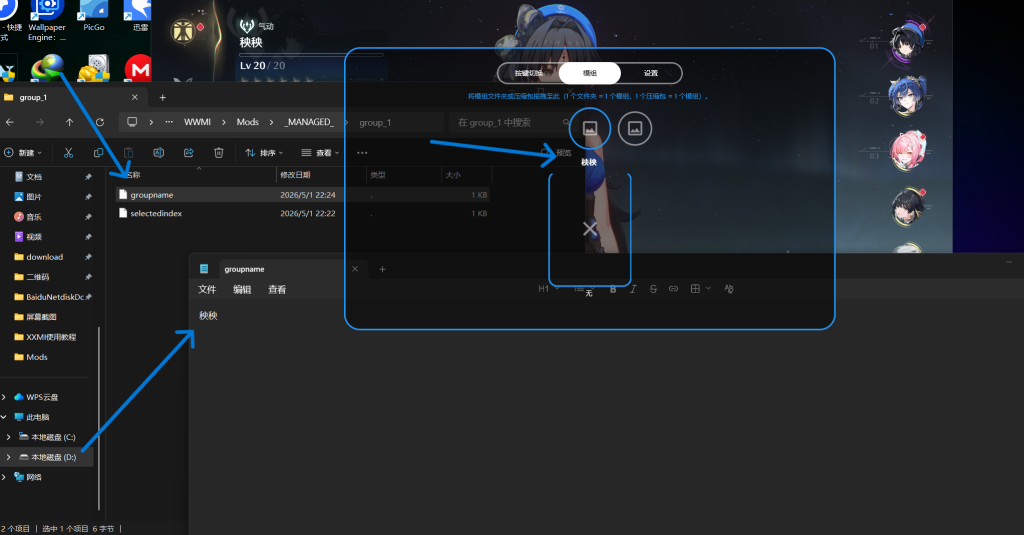This screenshot has height=535, width=1024.
Task: Select the groupname file row
Action: 302,195
